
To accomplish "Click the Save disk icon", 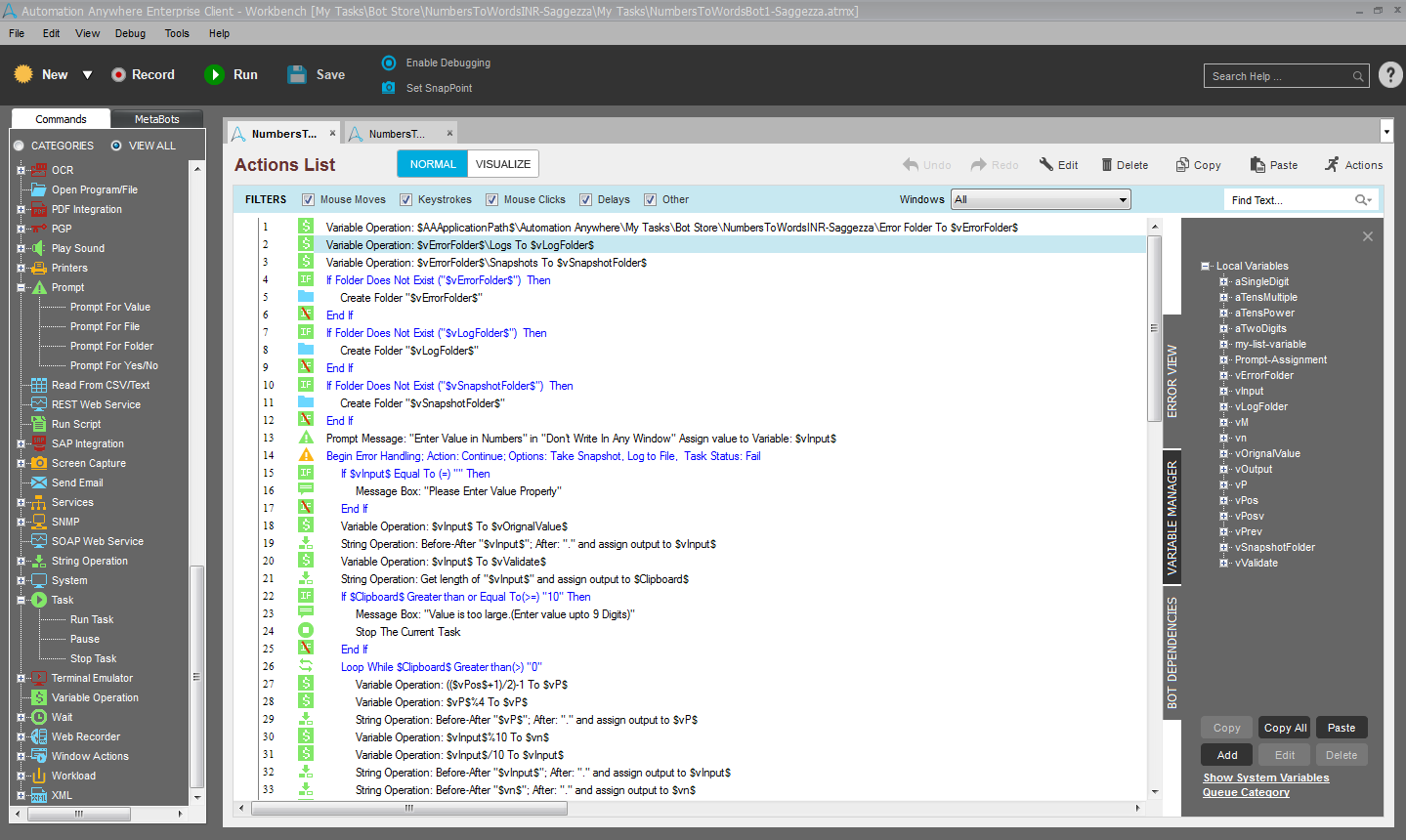I will point(297,75).
